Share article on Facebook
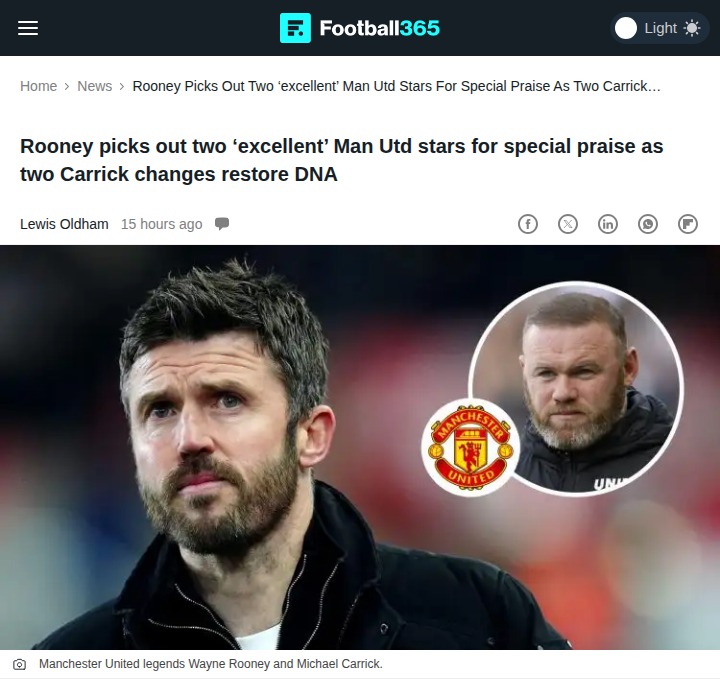The image size is (720, 691). click(x=528, y=224)
